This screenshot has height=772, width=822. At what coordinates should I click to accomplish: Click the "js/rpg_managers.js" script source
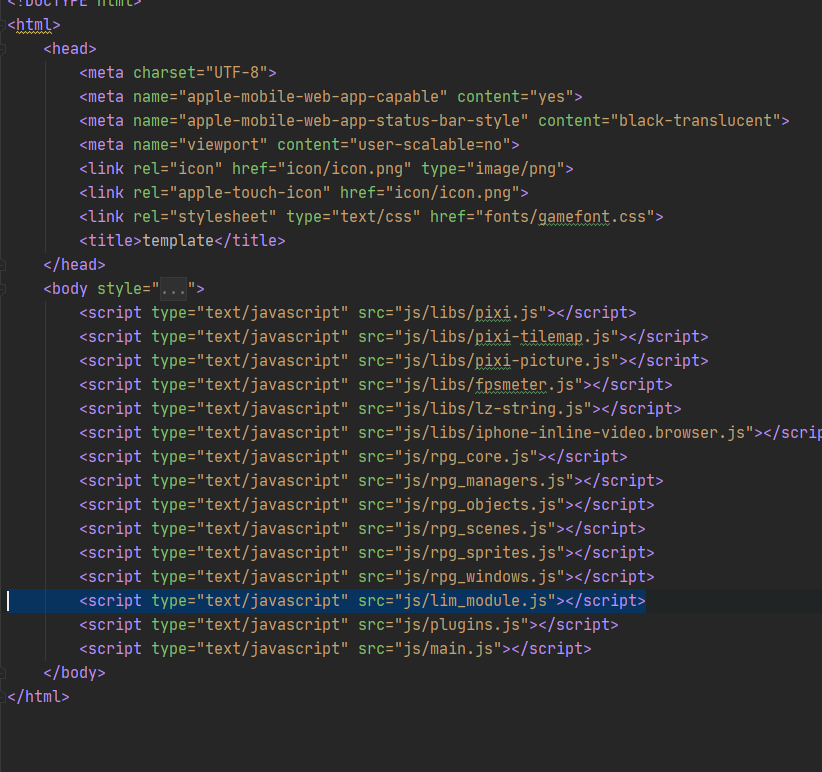click(x=484, y=482)
